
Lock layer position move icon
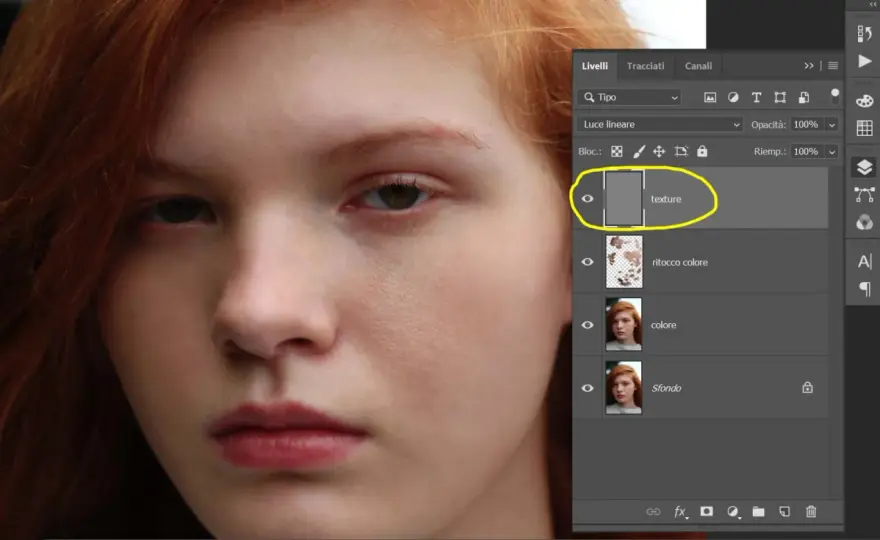659,152
